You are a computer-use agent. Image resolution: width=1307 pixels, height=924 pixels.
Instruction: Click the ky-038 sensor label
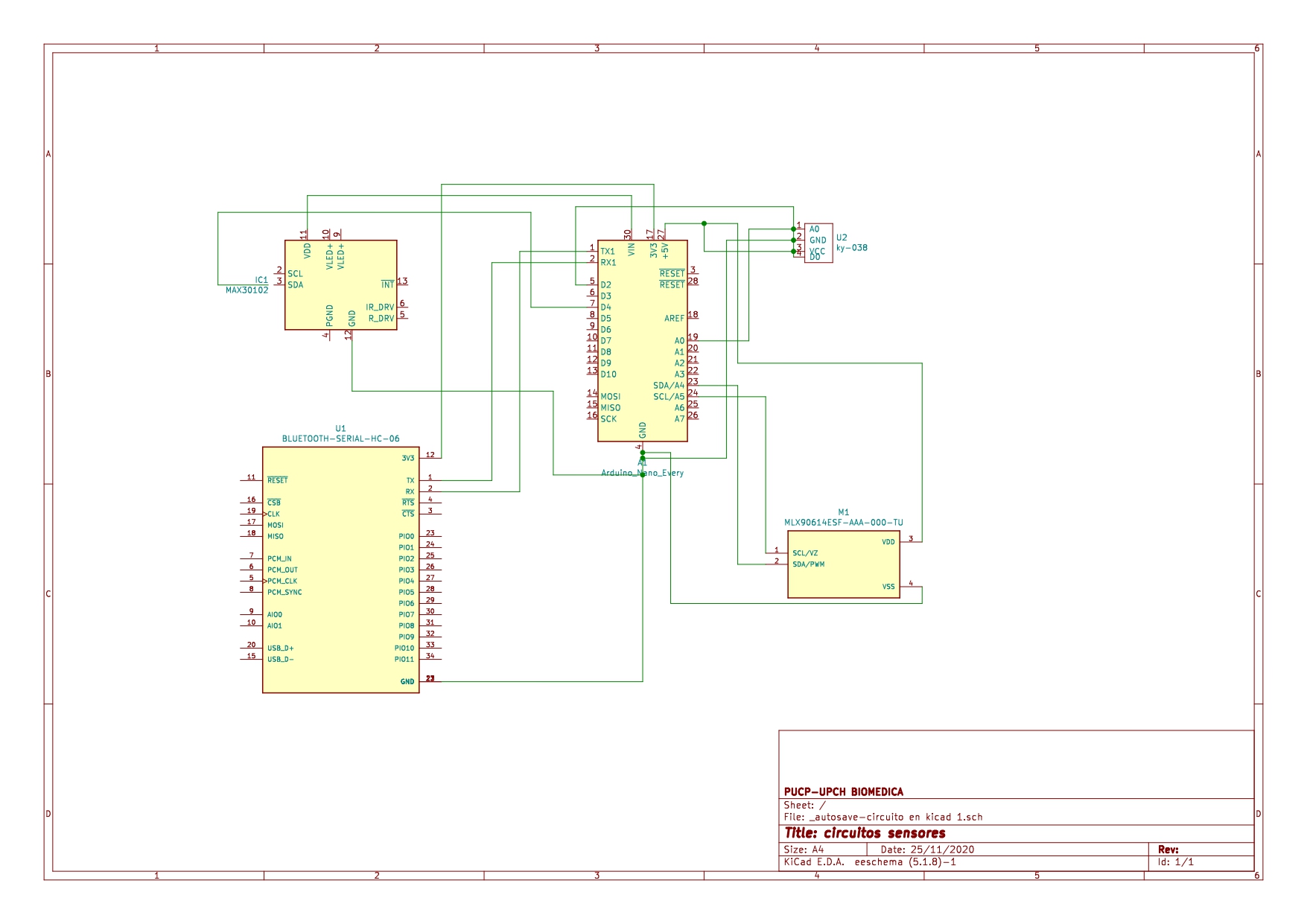851,248
